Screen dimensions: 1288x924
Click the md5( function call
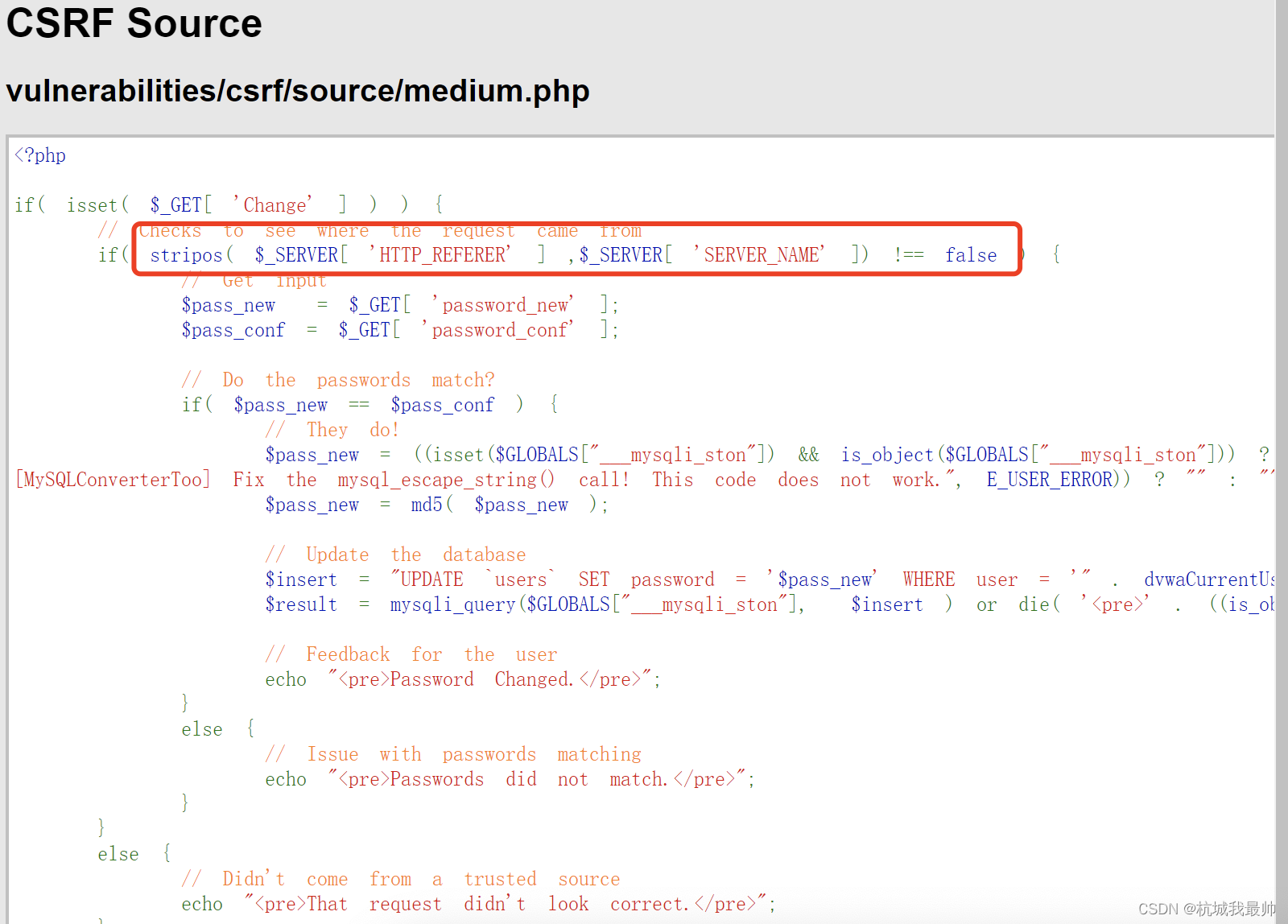click(x=432, y=505)
